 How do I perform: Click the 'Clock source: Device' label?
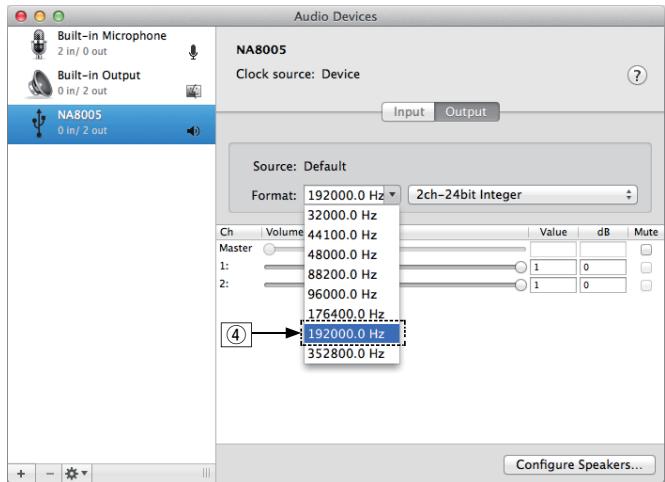point(298,74)
